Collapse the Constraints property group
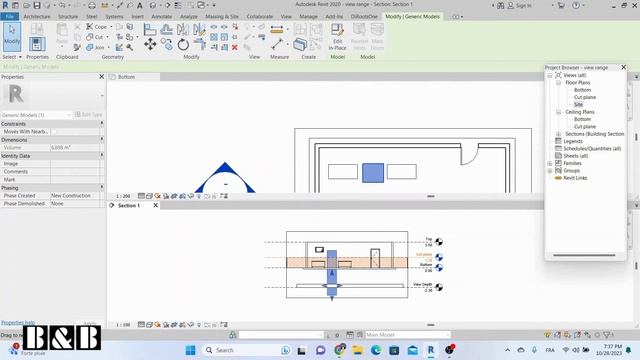The image size is (640, 360). [102, 123]
